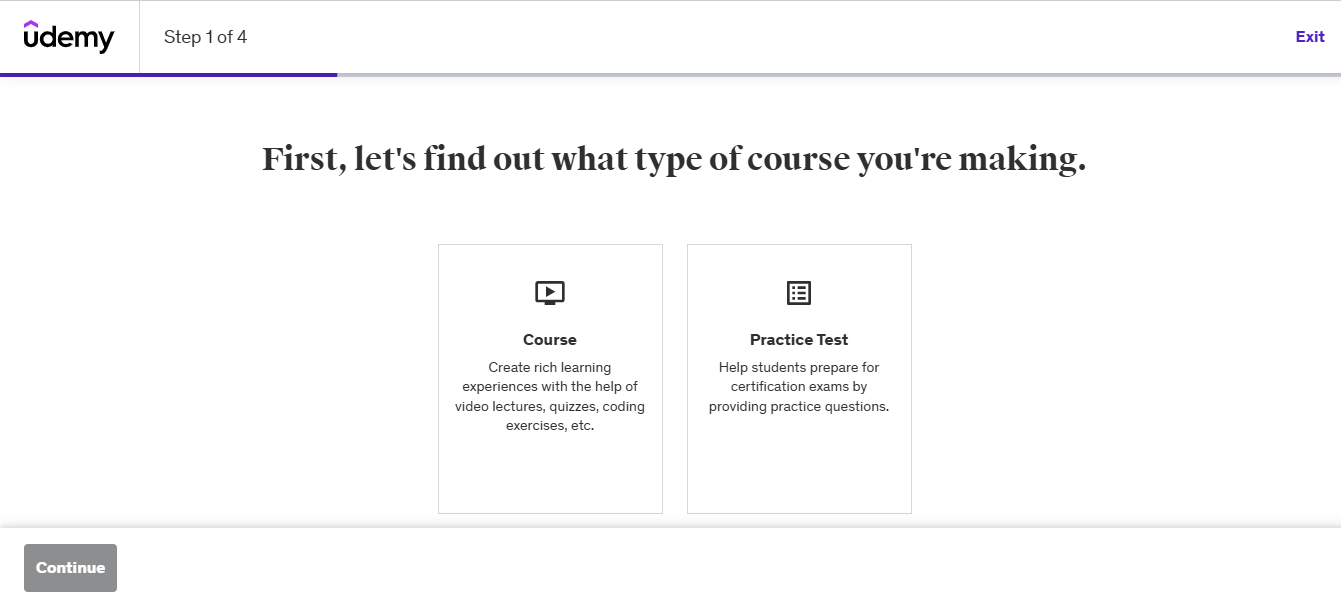Image resolution: width=1341 pixels, height=603 pixels.
Task: Click the Udemy logo
Action: click(68, 36)
